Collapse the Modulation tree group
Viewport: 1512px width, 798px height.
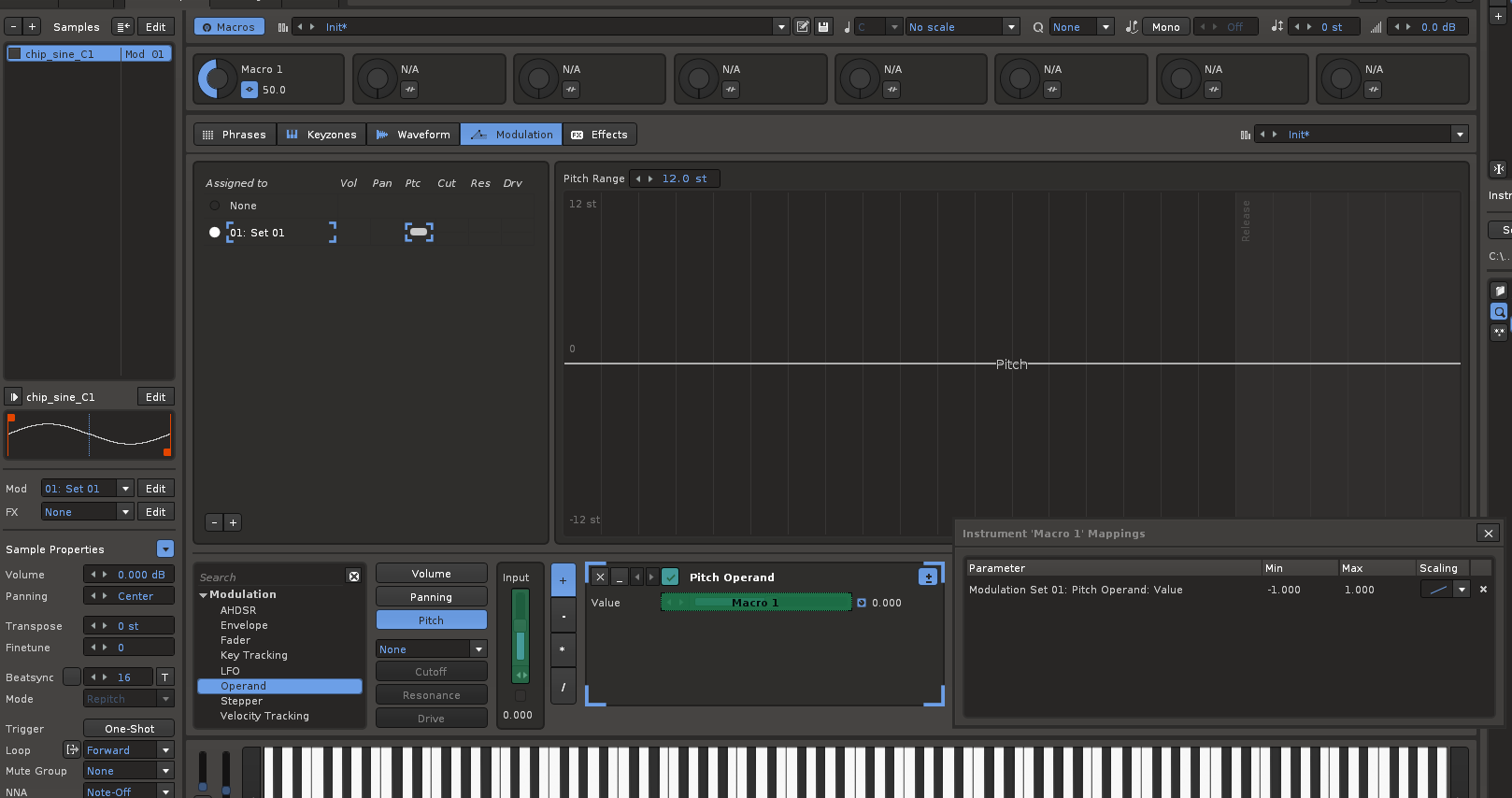204,594
